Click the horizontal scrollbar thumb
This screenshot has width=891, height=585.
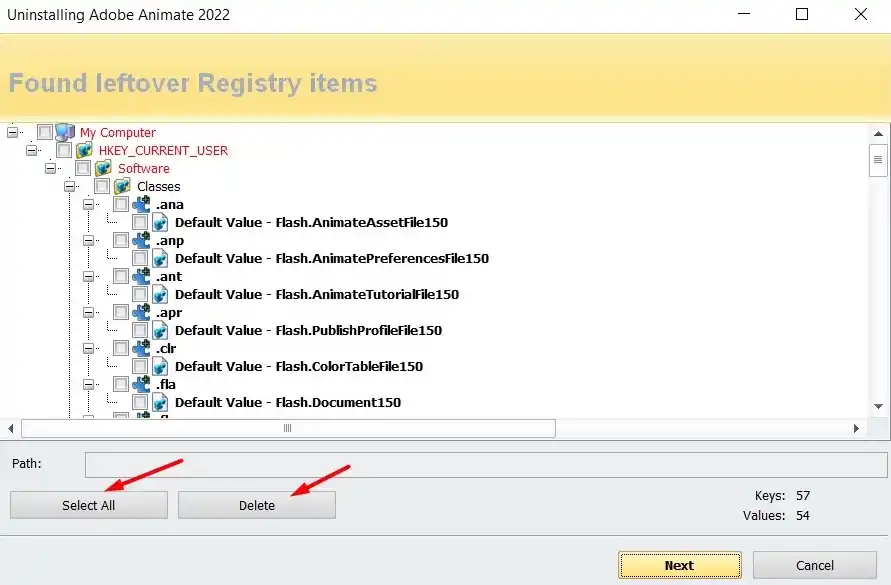(x=288, y=428)
